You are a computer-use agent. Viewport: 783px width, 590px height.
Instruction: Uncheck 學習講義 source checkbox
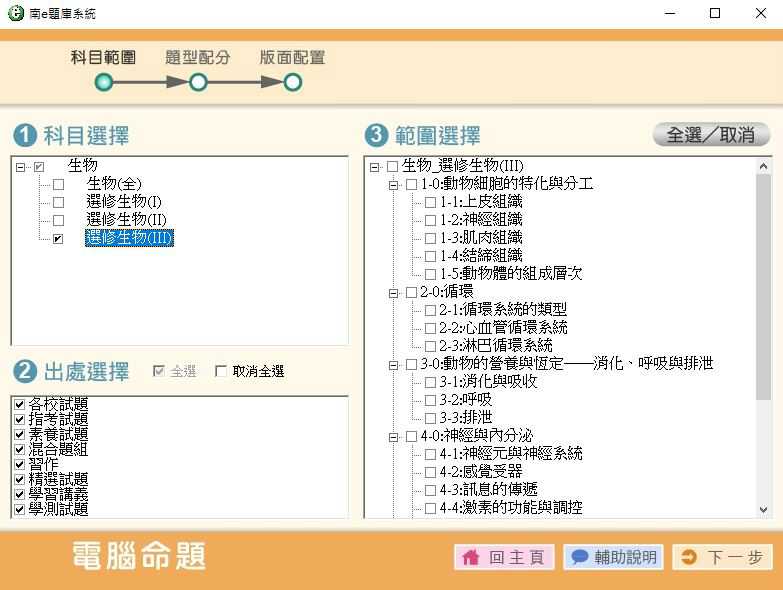coord(19,494)
